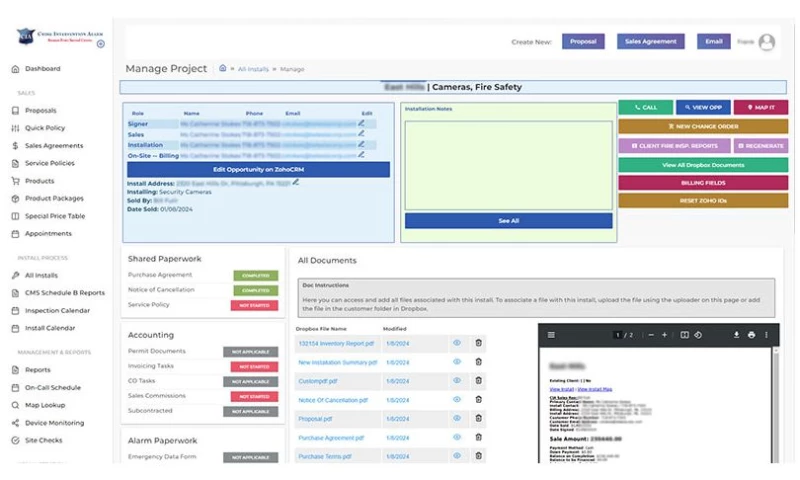Edit the Signer contact row
Screen dimensions: 800x480
click(x=361, y=123)
